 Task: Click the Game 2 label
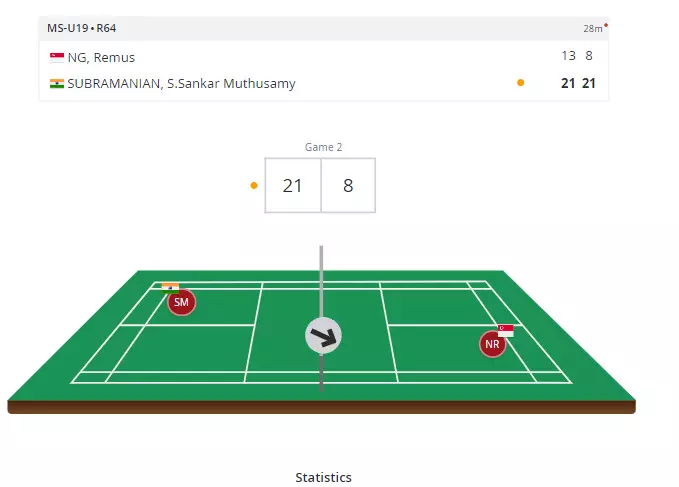pyautogui.click(x=323, y=147)
